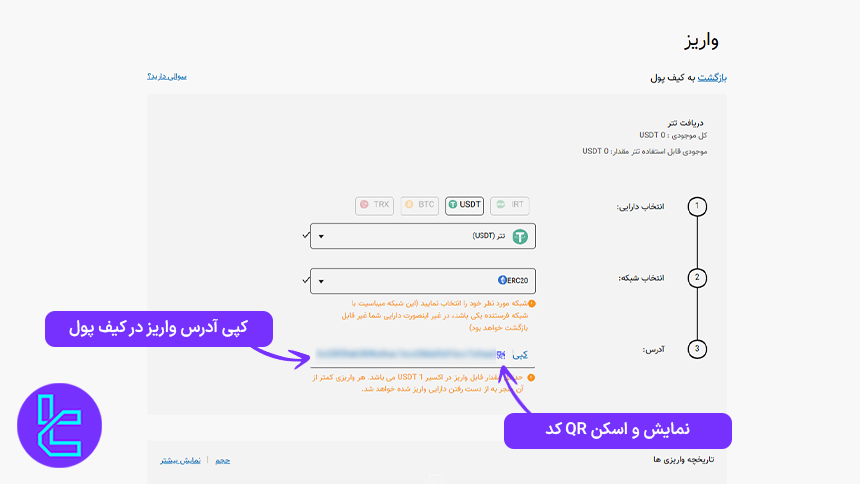
Task: Open the نمایش بیشتر history link
Action: [180, 460]
